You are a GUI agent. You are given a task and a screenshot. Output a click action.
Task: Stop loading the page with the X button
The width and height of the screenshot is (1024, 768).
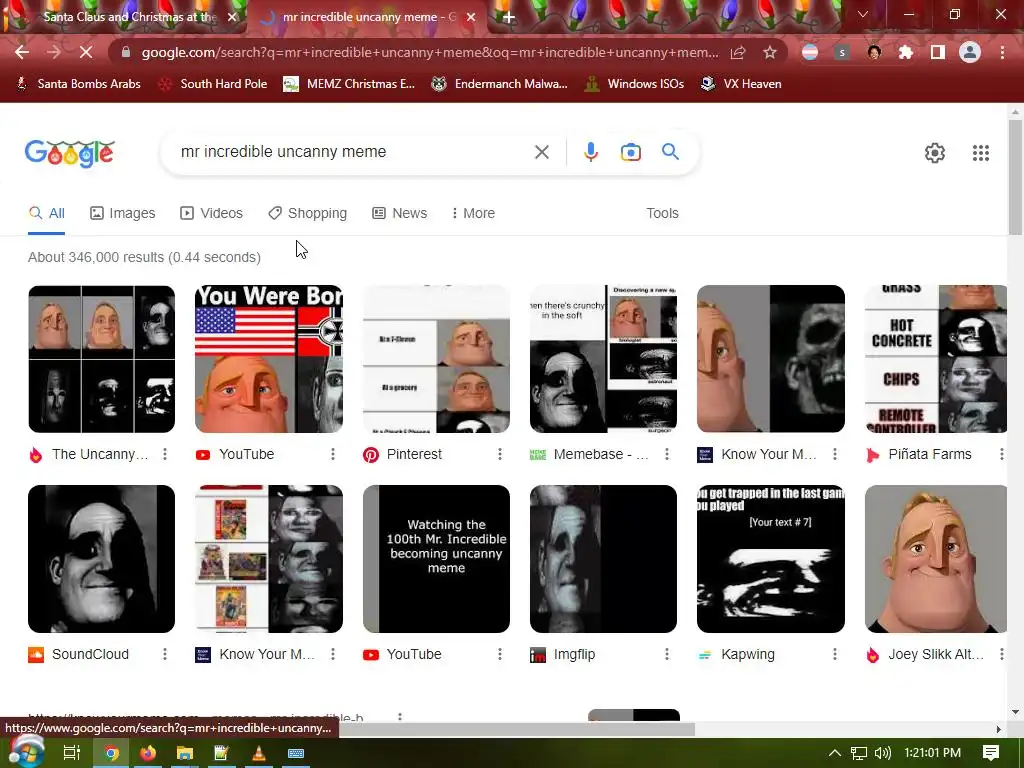(86, 52)
